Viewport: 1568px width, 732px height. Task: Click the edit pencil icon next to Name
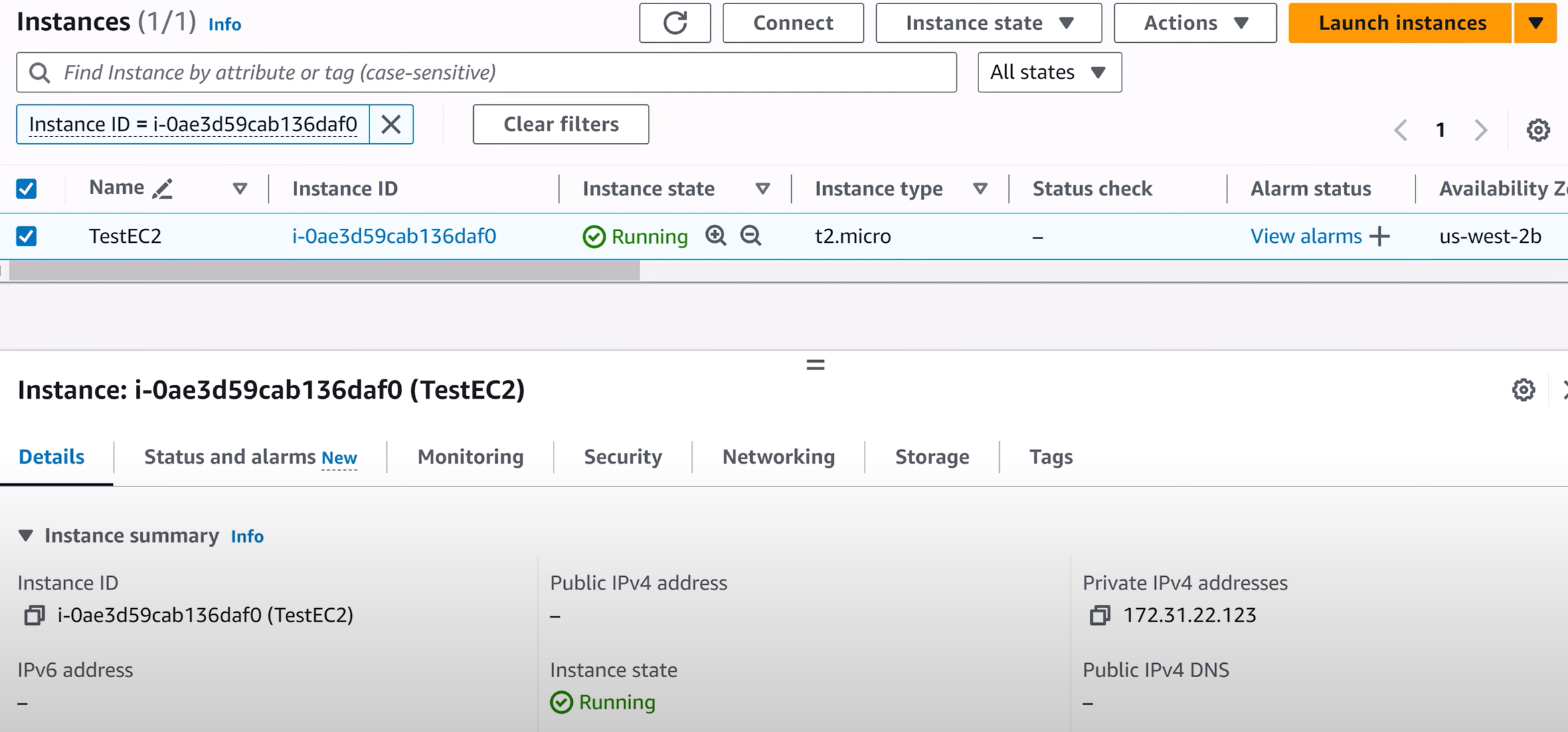point(162,189)
